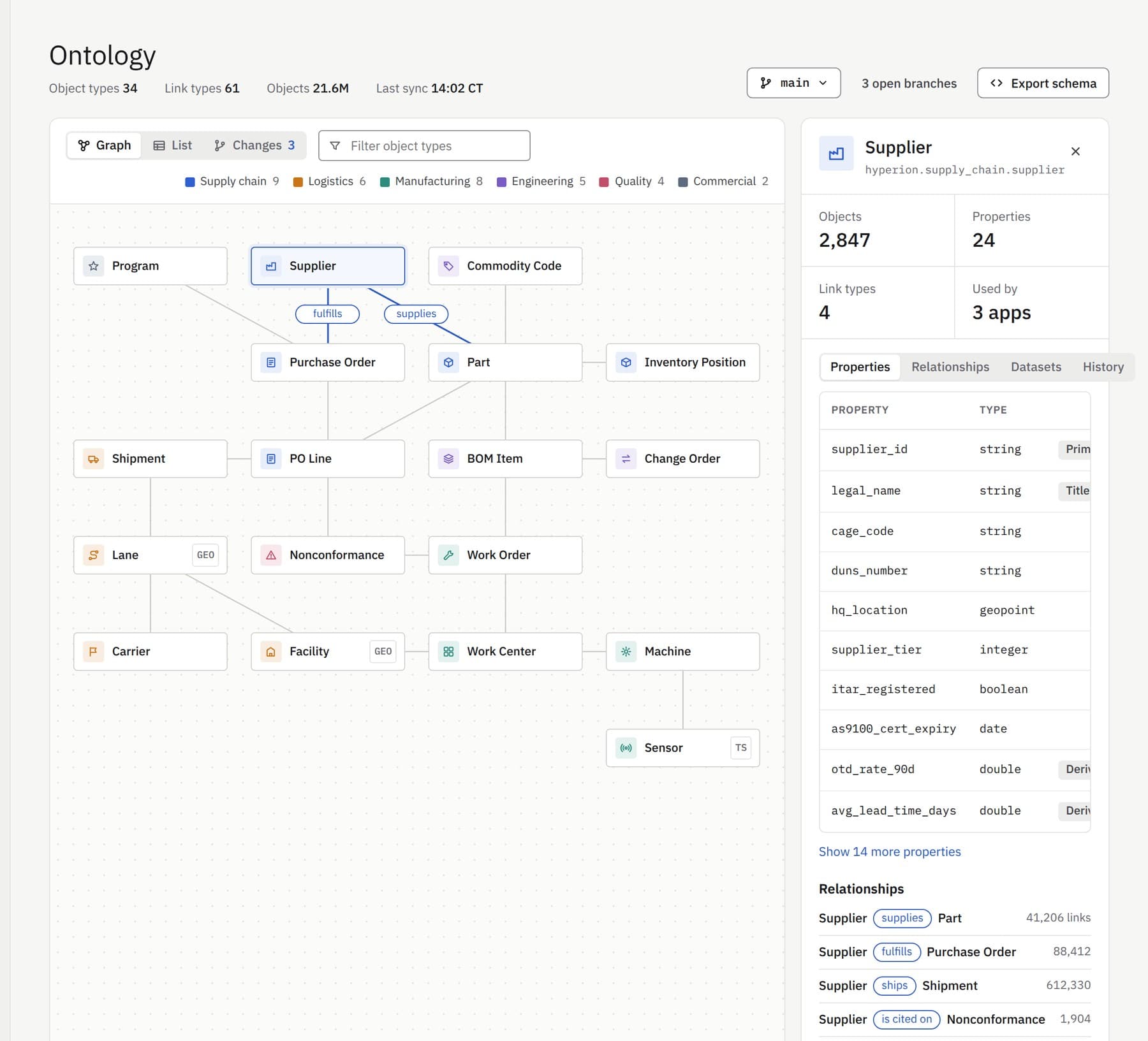Click the Quality red legend swatch
The image size is (1148, 1041).
point(604,182)
